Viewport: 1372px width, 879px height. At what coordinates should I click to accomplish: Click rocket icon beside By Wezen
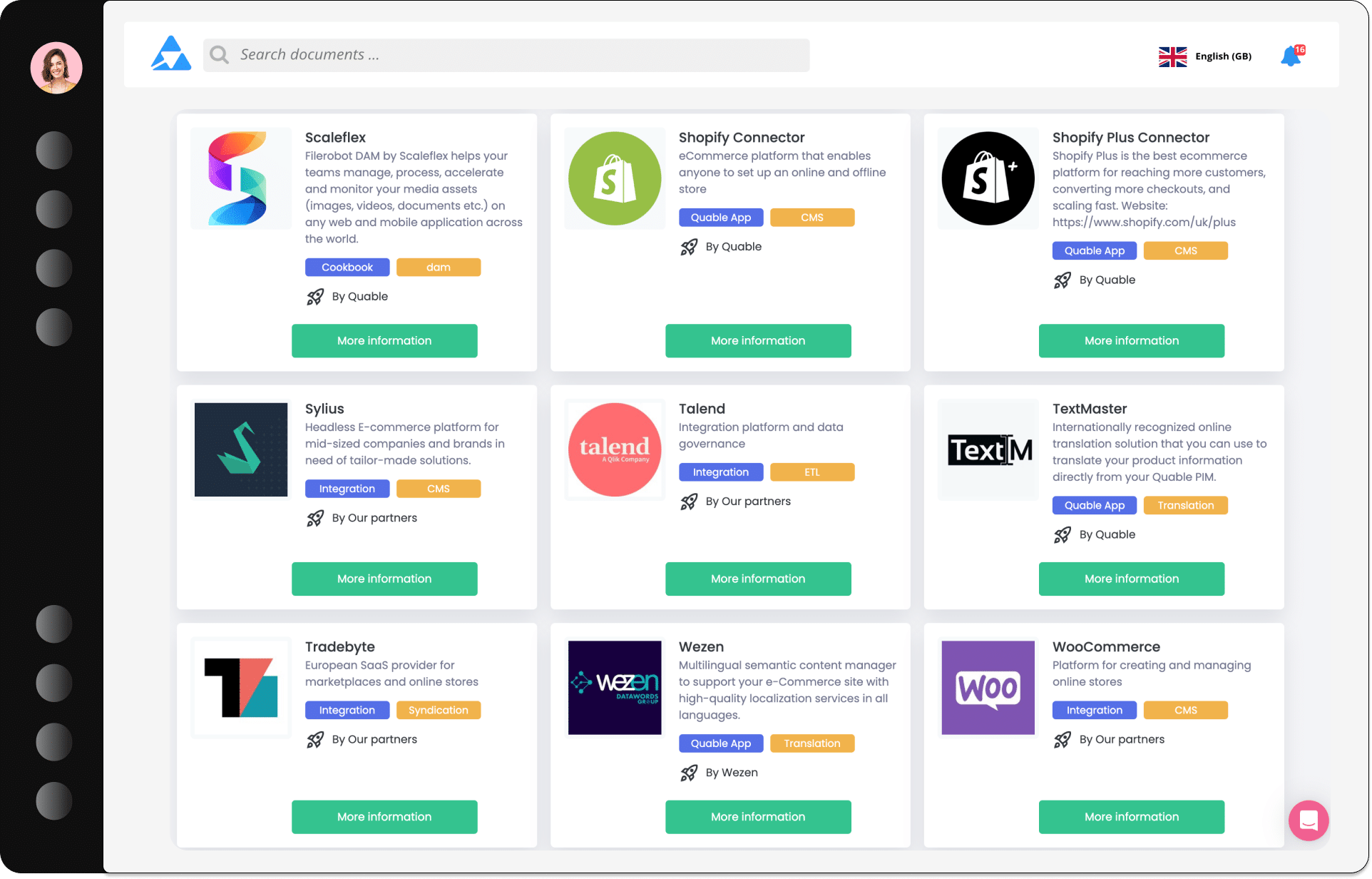tap(689, 773)
